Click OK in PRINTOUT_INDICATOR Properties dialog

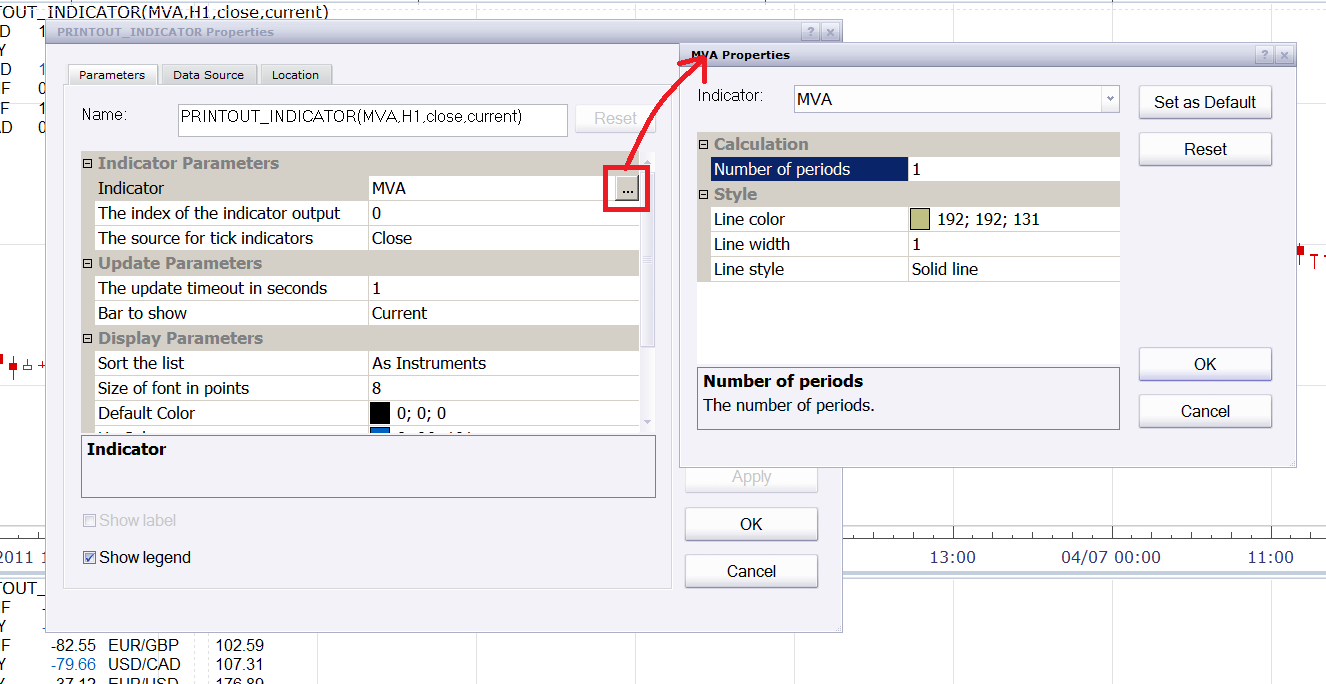pyautogui.click(x=751, y=524)
